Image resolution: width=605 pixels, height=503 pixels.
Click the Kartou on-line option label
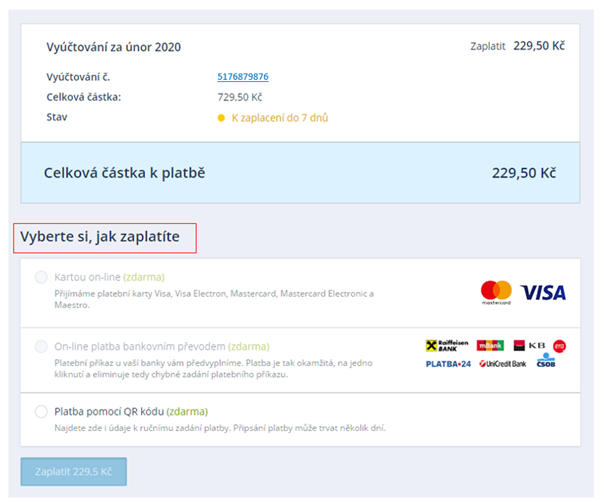87,277
